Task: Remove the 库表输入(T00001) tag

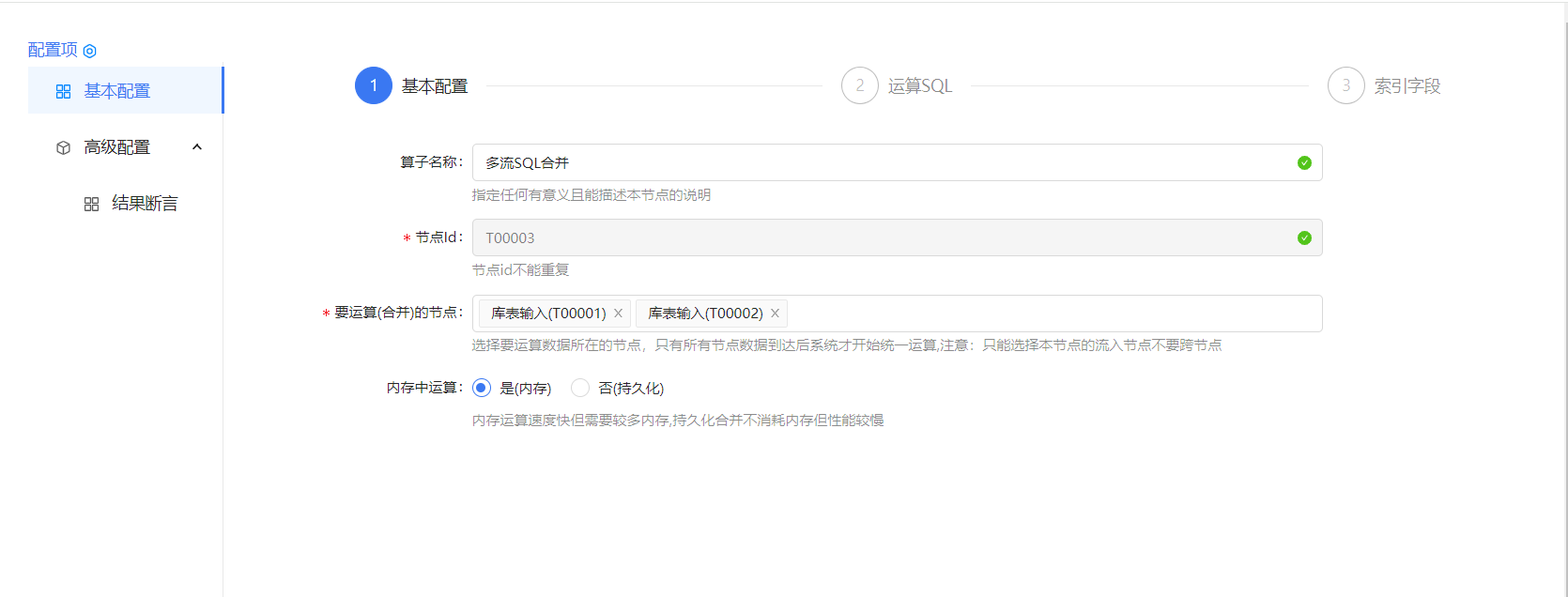Action: tap(618, 314)
